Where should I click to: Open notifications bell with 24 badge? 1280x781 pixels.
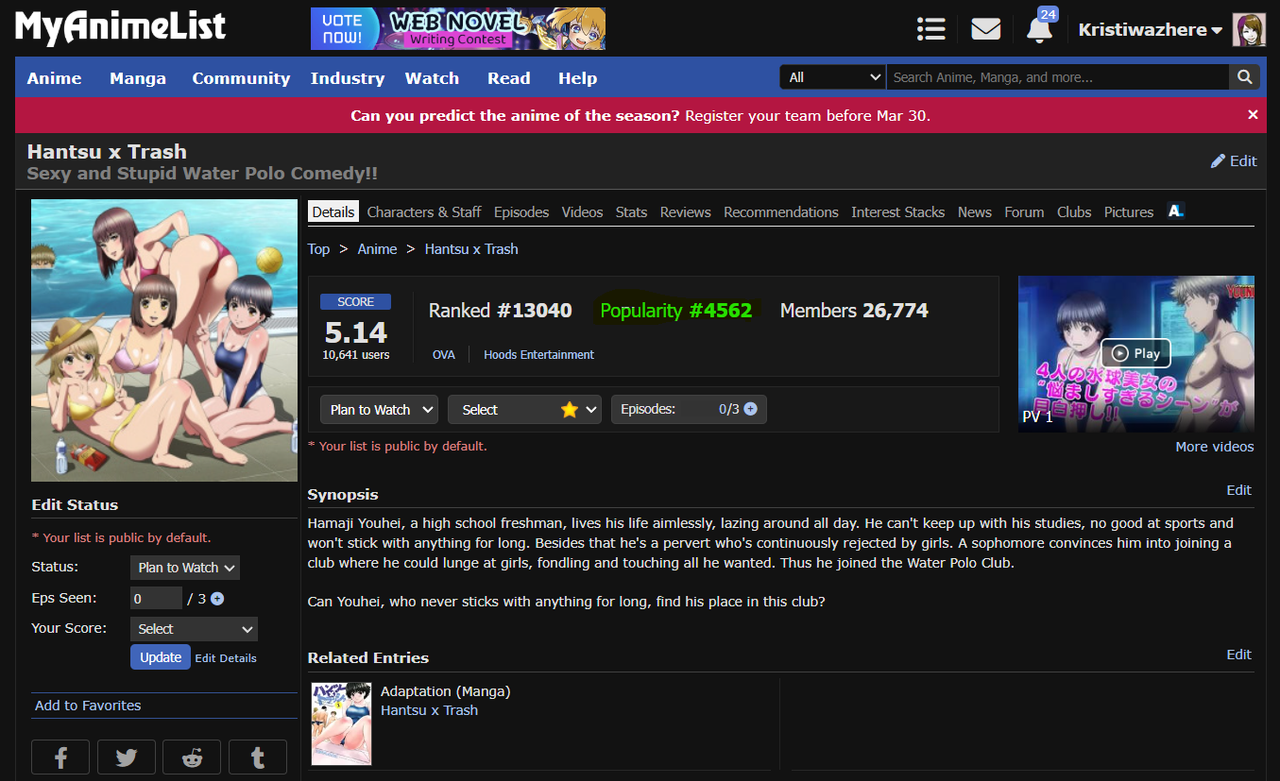pyautogui.click(x=1040, y=28)
